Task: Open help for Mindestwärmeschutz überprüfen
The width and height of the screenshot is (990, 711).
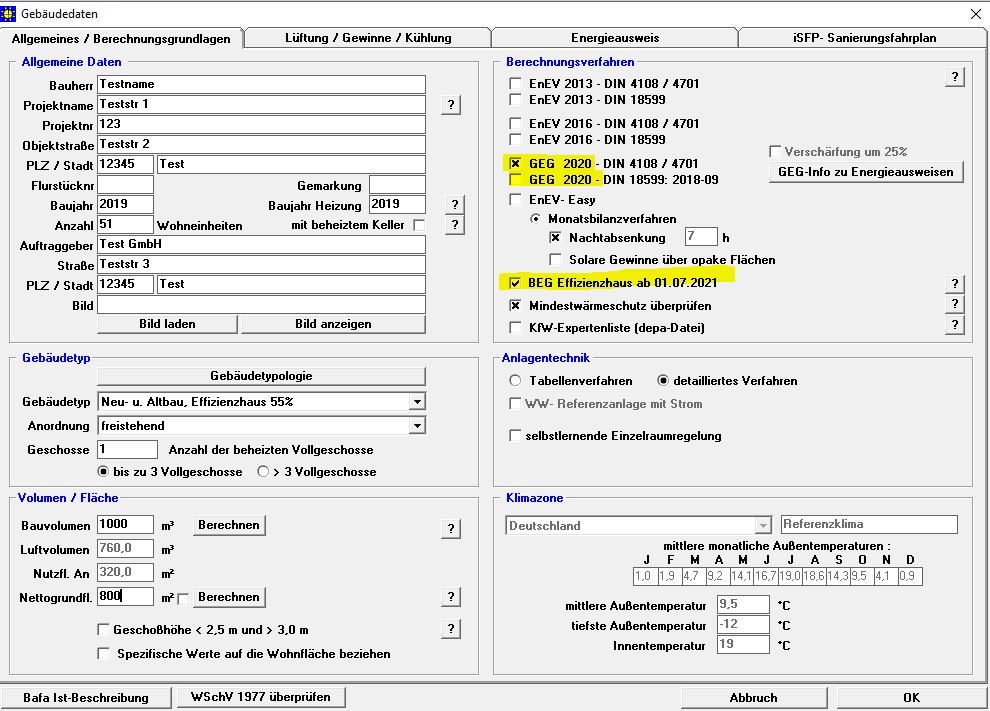Action: [955, 305]
